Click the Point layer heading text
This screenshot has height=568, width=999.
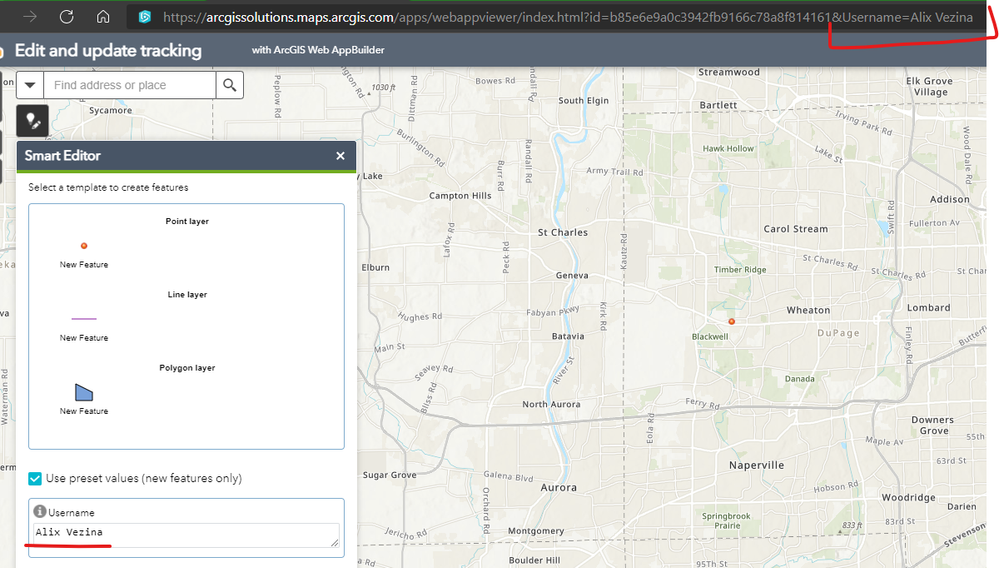point(187,221)
